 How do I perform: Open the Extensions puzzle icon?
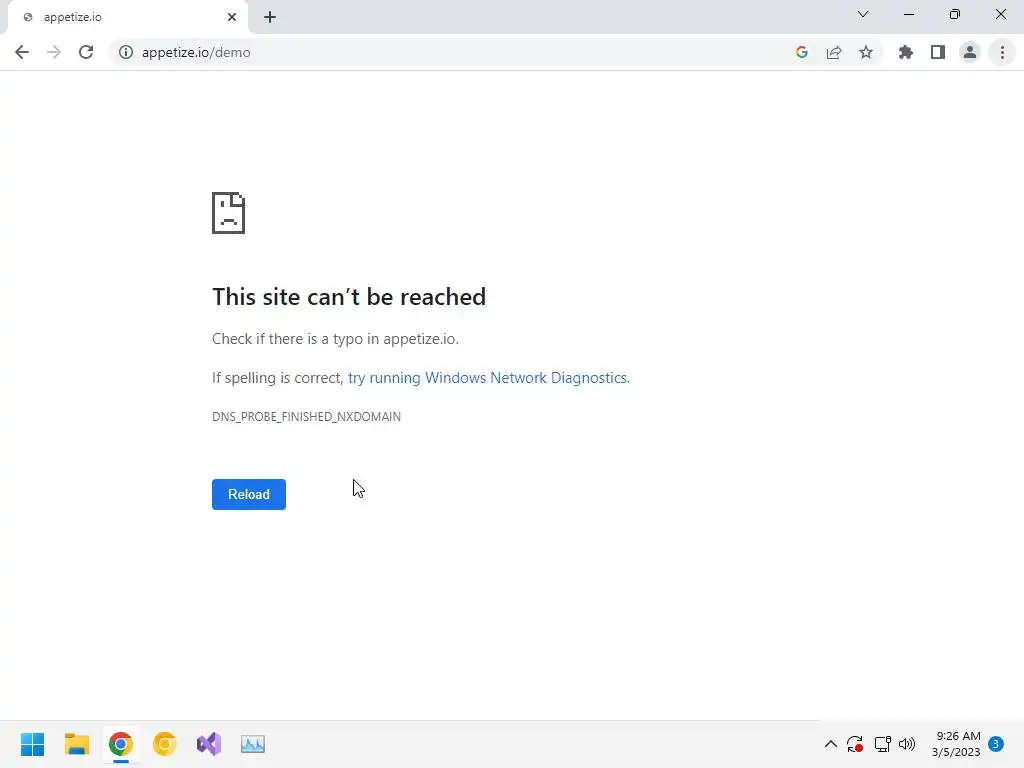click(906, 52)
